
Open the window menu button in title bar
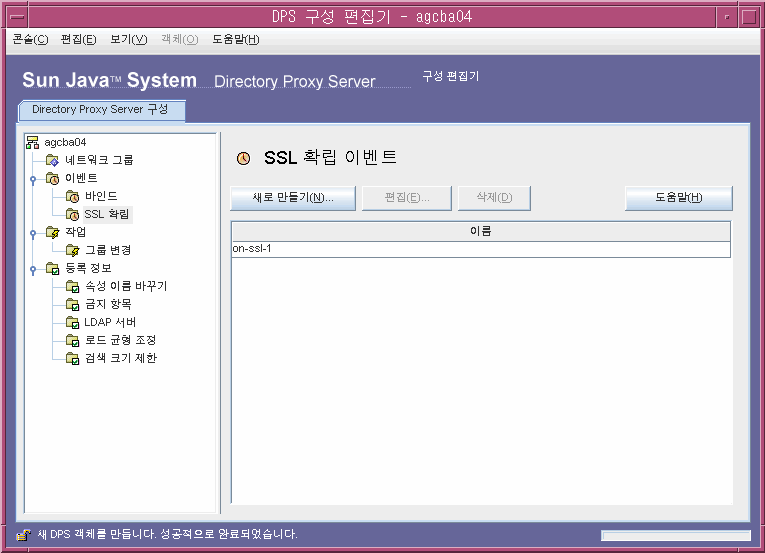click(17, 17)
